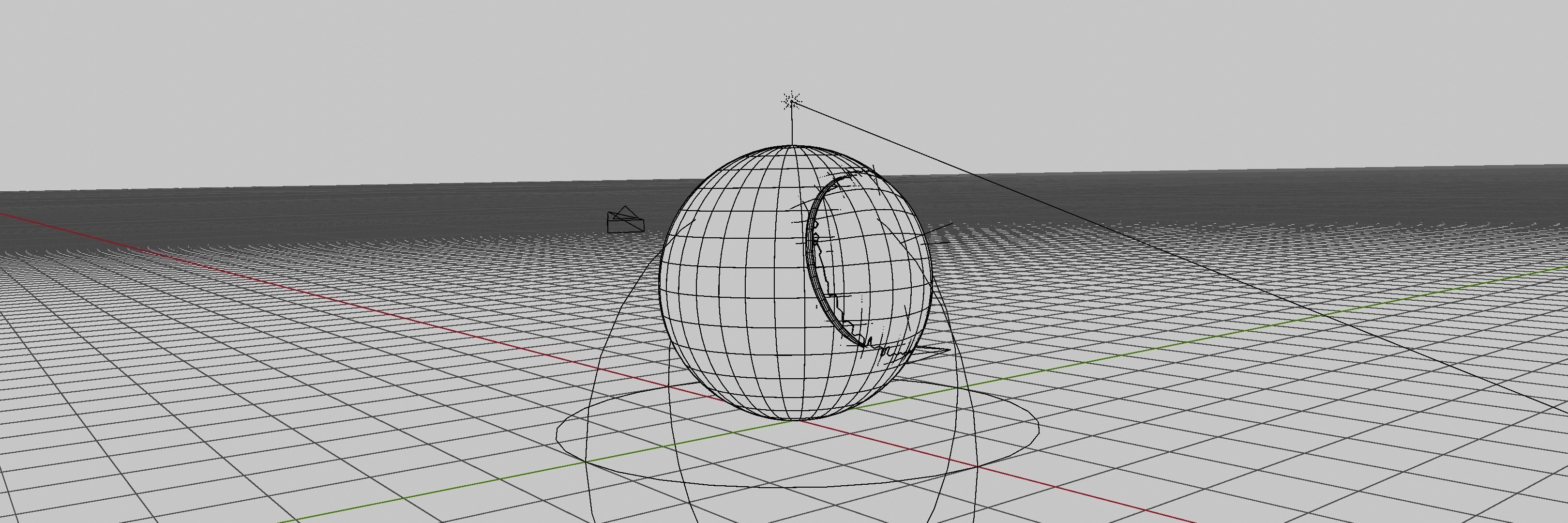Select the light object above the sphere
The image size is (1568, 523).
(791, 101)
